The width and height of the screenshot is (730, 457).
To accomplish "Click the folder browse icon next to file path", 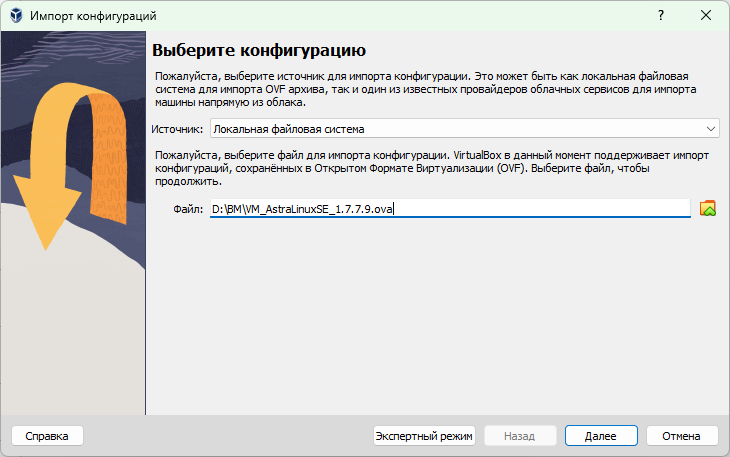I will click(x=708, y=208).
